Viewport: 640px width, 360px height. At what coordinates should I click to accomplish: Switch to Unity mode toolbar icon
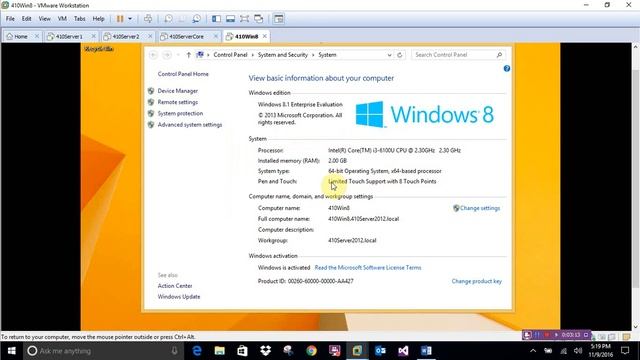pos(258,19)
